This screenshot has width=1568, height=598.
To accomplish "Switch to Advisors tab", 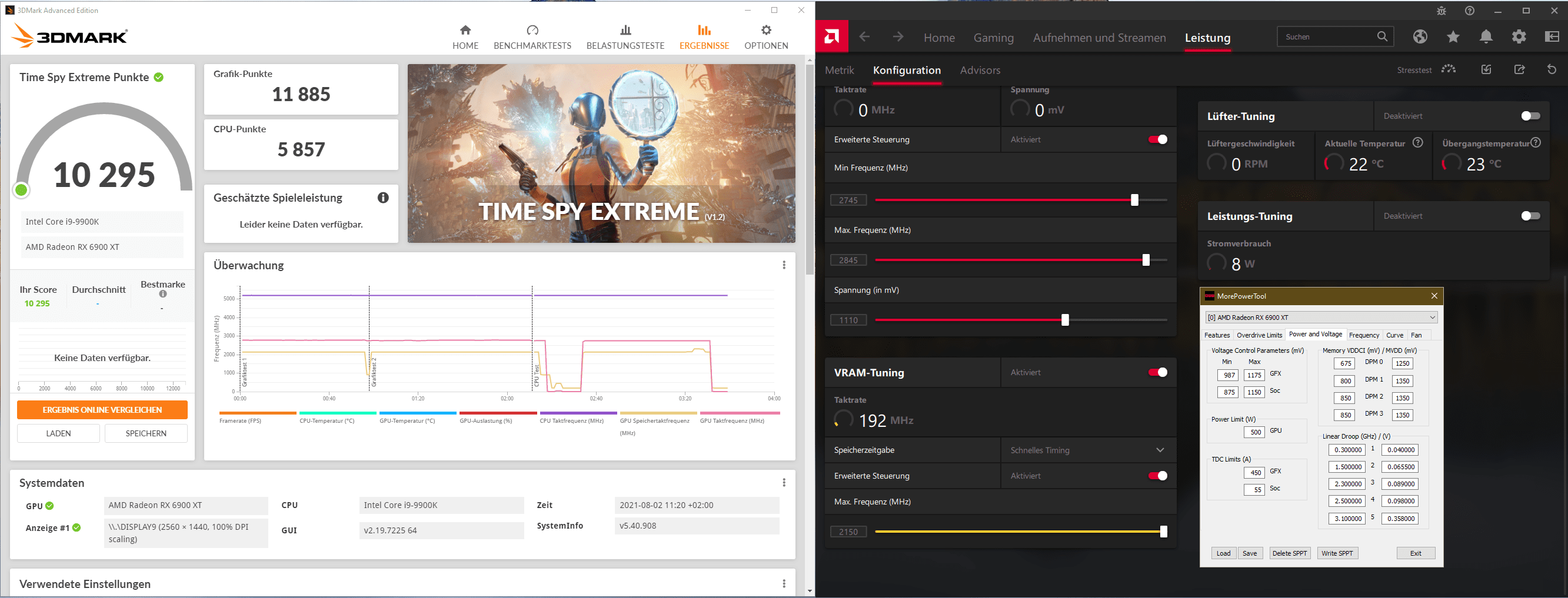I will click(980, 71).
